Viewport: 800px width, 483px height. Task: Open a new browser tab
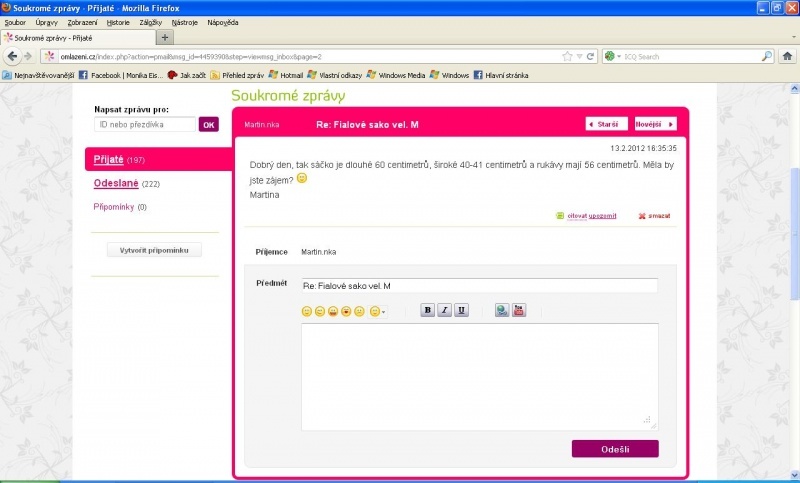coord(165,37)
